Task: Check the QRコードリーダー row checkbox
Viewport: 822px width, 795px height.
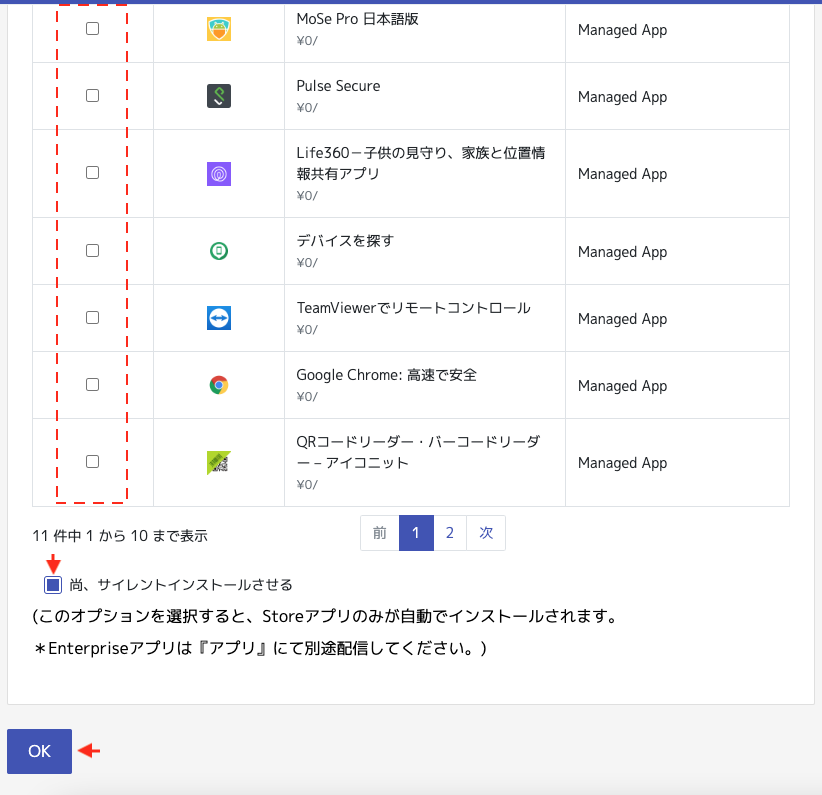Action: (92, 461)
